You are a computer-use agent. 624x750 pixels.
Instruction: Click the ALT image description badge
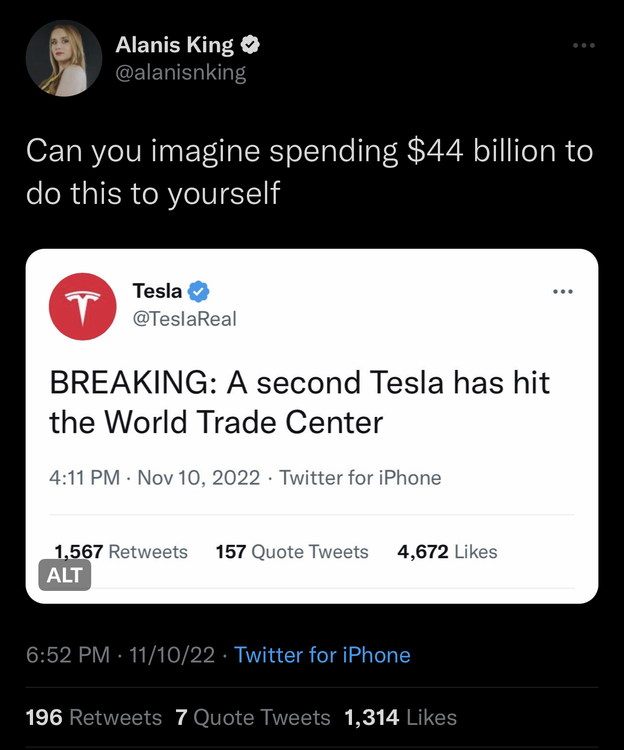point(65,575)
